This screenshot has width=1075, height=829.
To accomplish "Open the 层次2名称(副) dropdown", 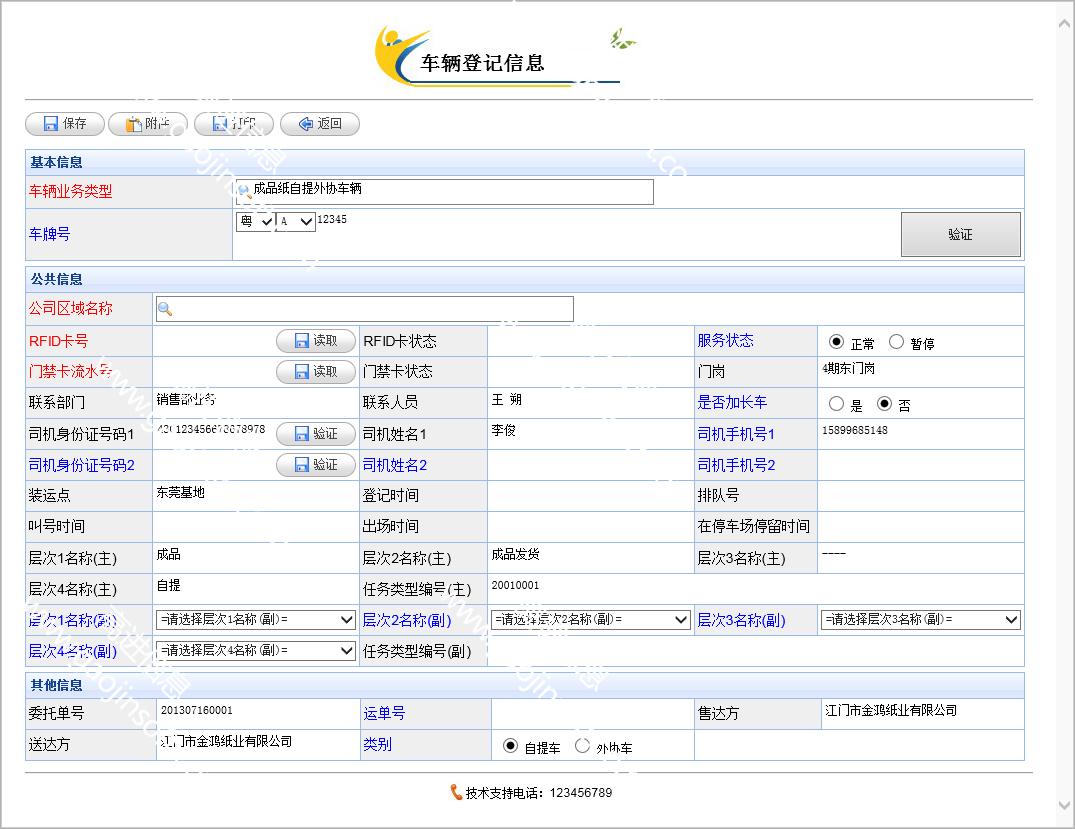I will [591, 620].
